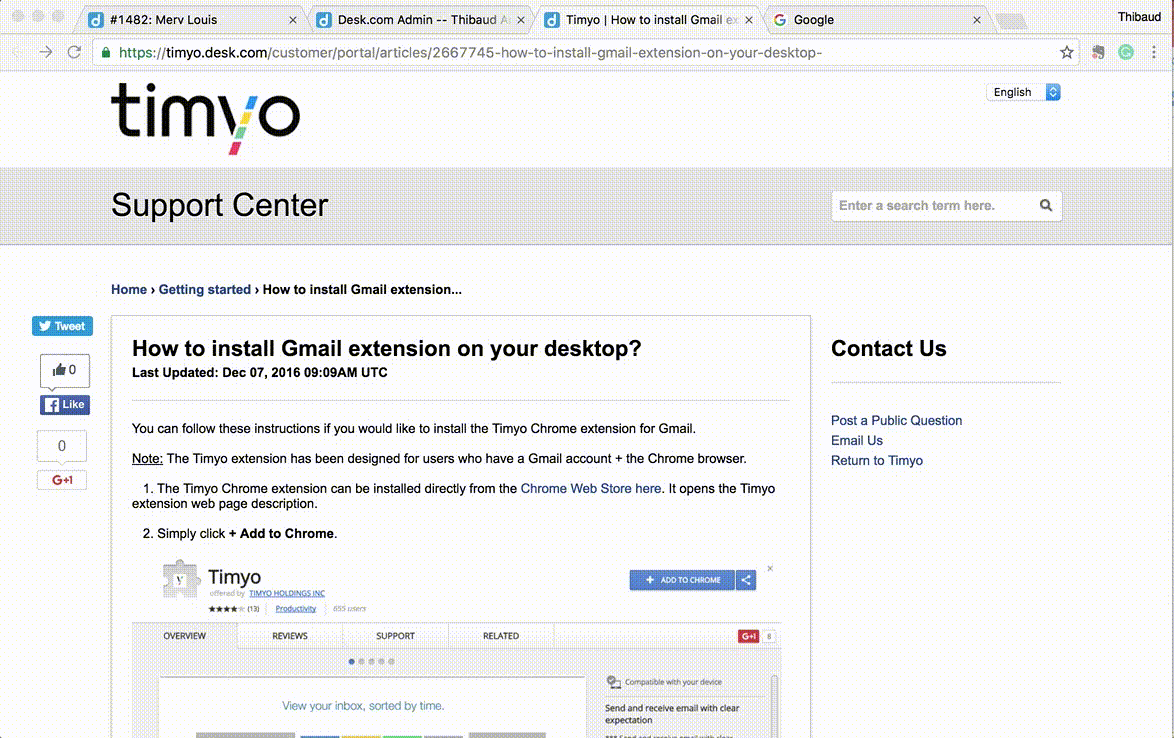Open the Getting started breadcrumb link
1174x738 pixels.
204,290
